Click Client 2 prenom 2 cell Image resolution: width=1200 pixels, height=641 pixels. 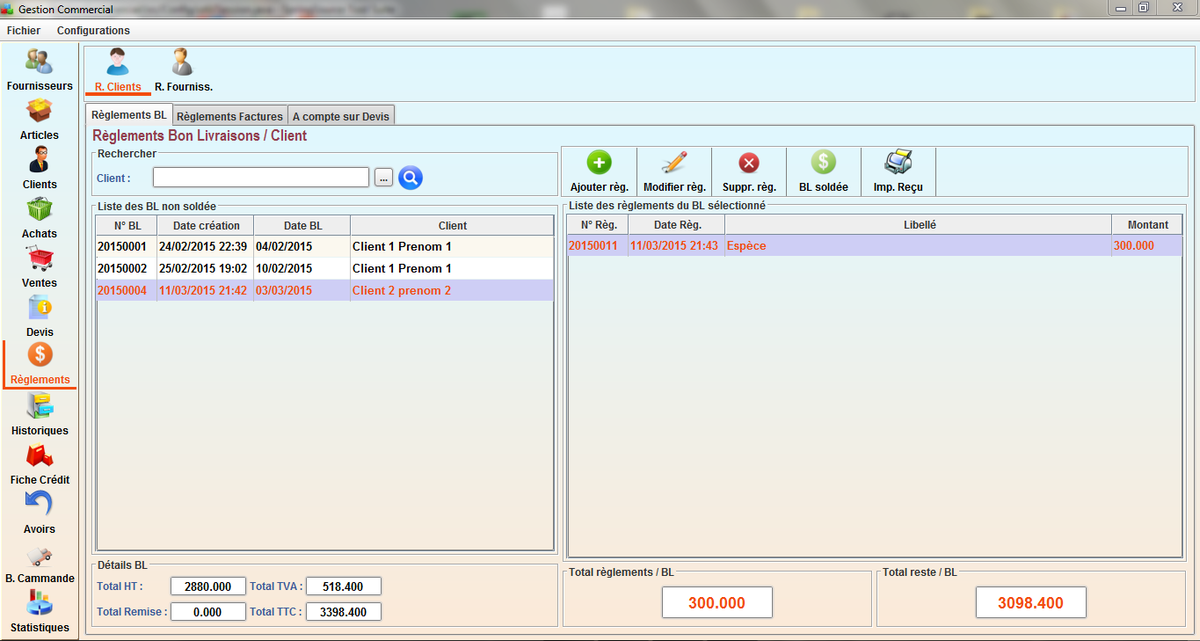click(x=452, y=290)
